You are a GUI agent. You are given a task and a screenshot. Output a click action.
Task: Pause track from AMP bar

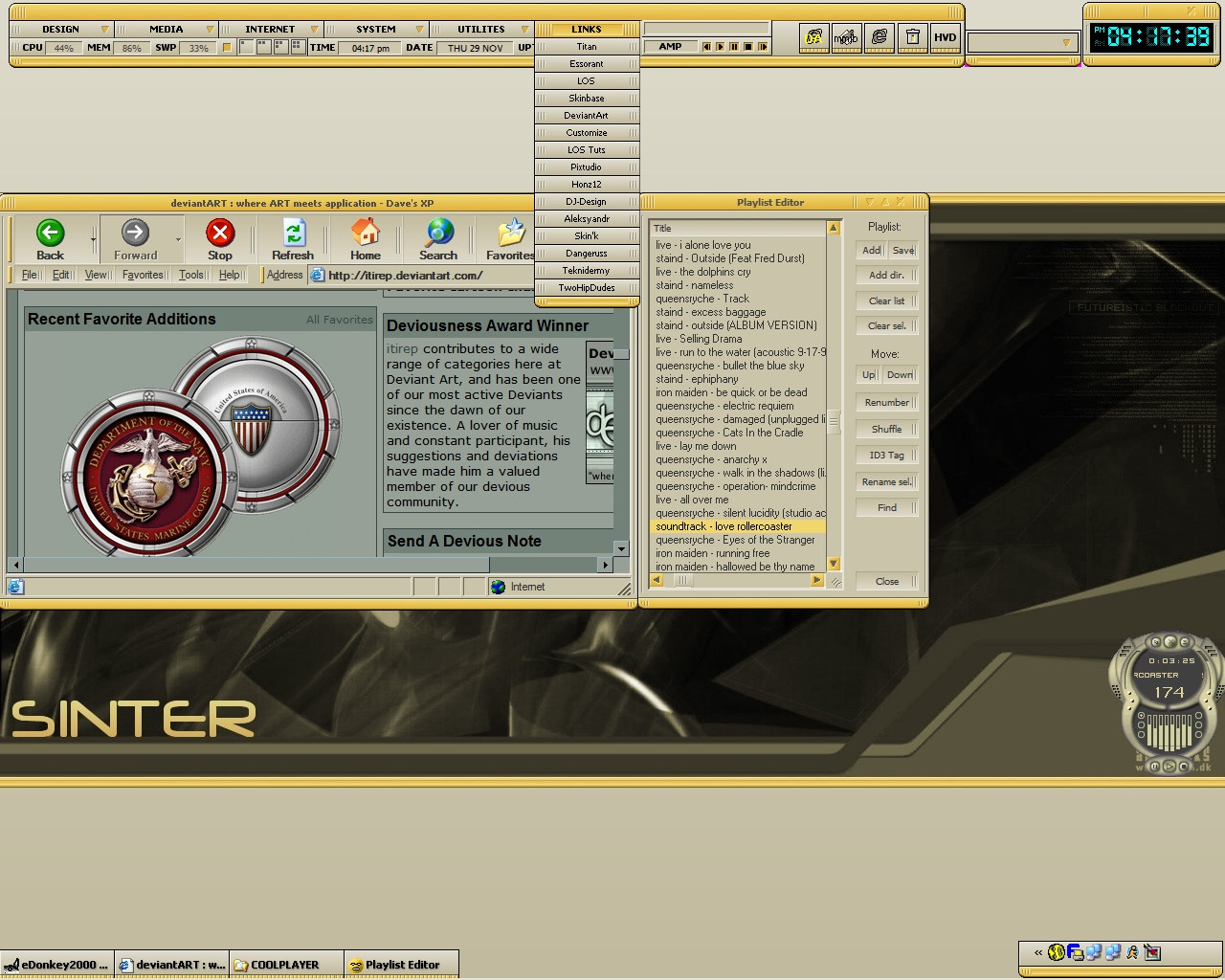(734, 47)
